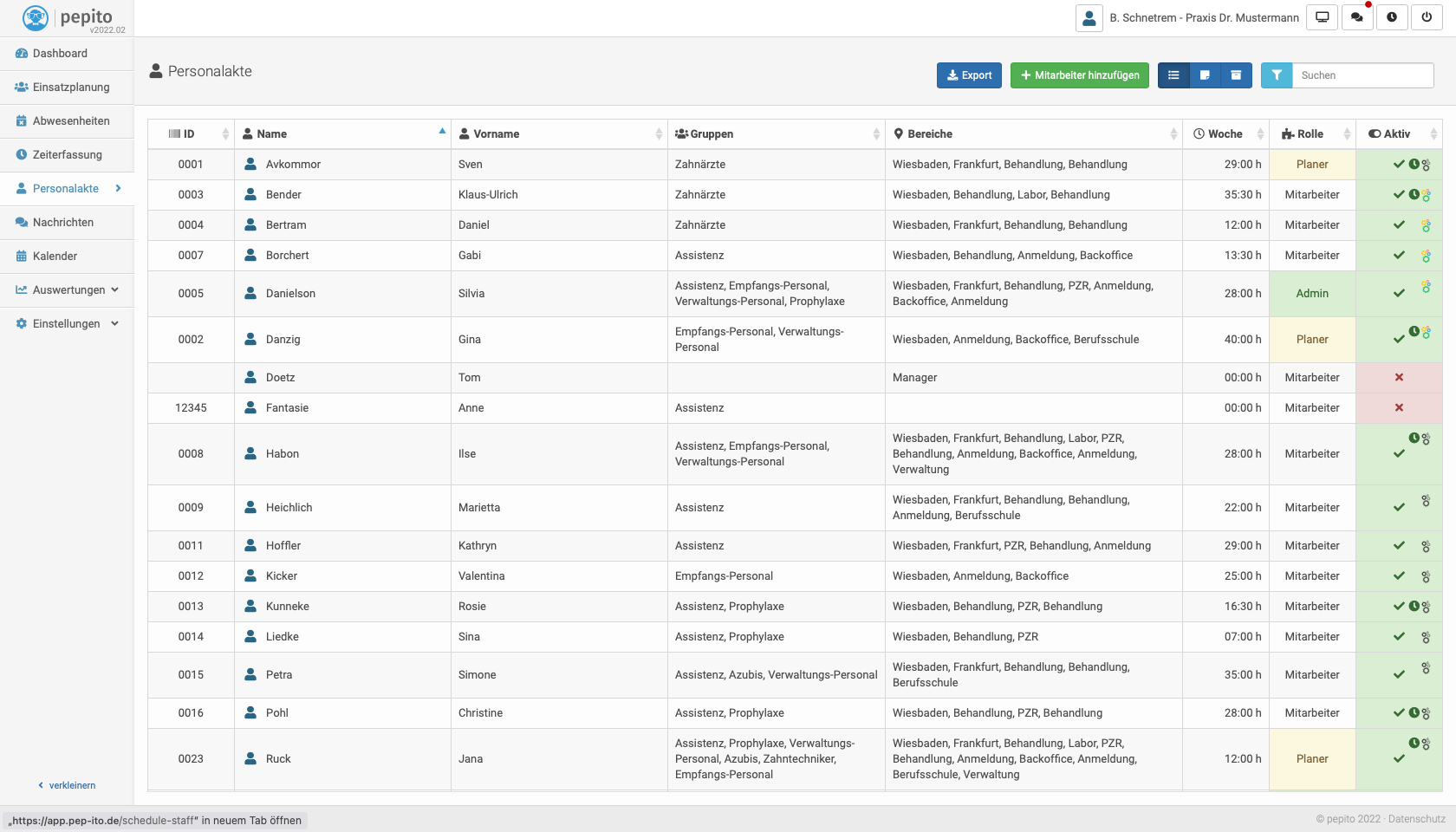This screenshot has height=832, width=1456.
Task: Switch to the archive box view
Action: 1236,75
